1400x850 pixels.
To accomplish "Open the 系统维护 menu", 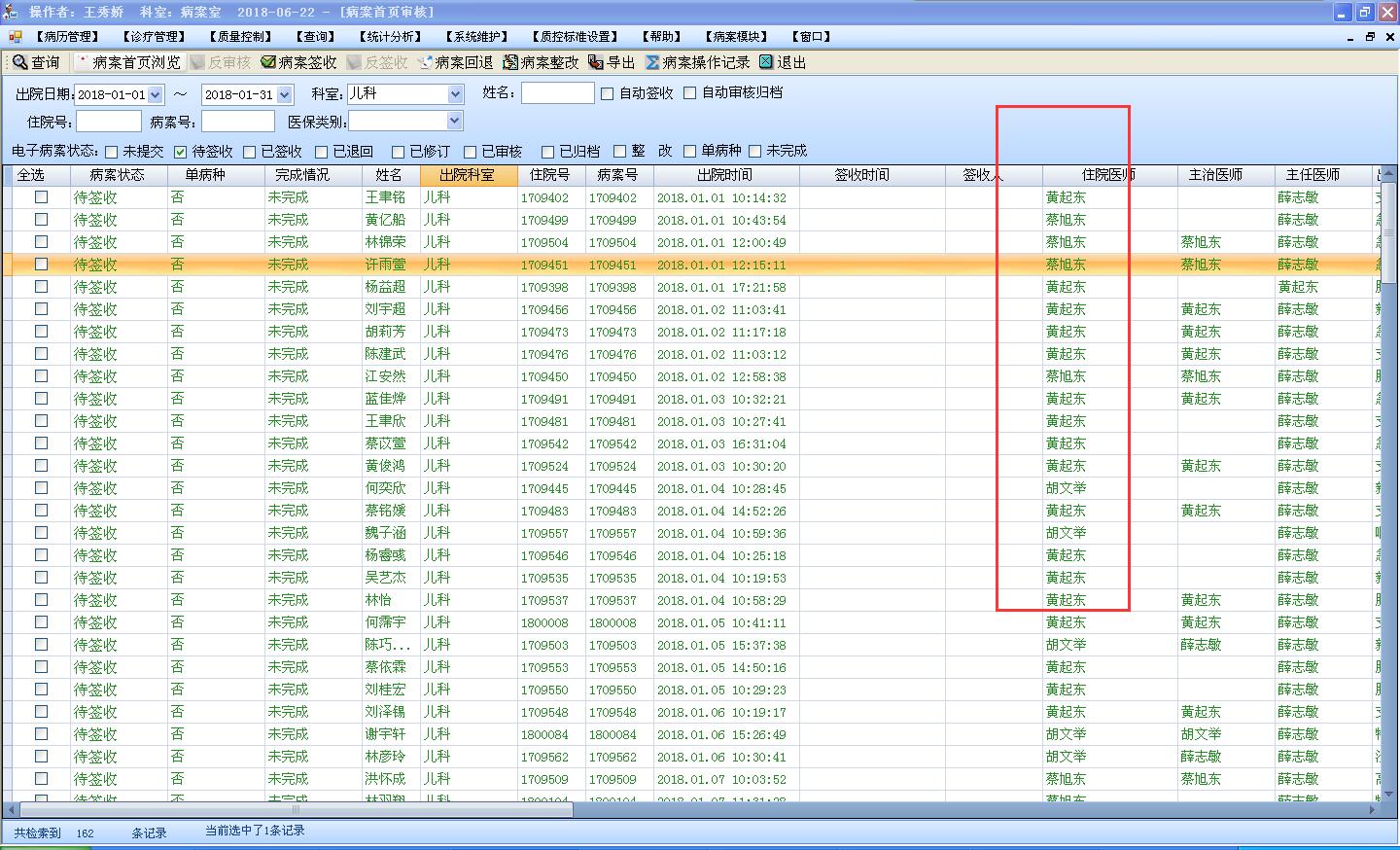I will click(478, 37).
